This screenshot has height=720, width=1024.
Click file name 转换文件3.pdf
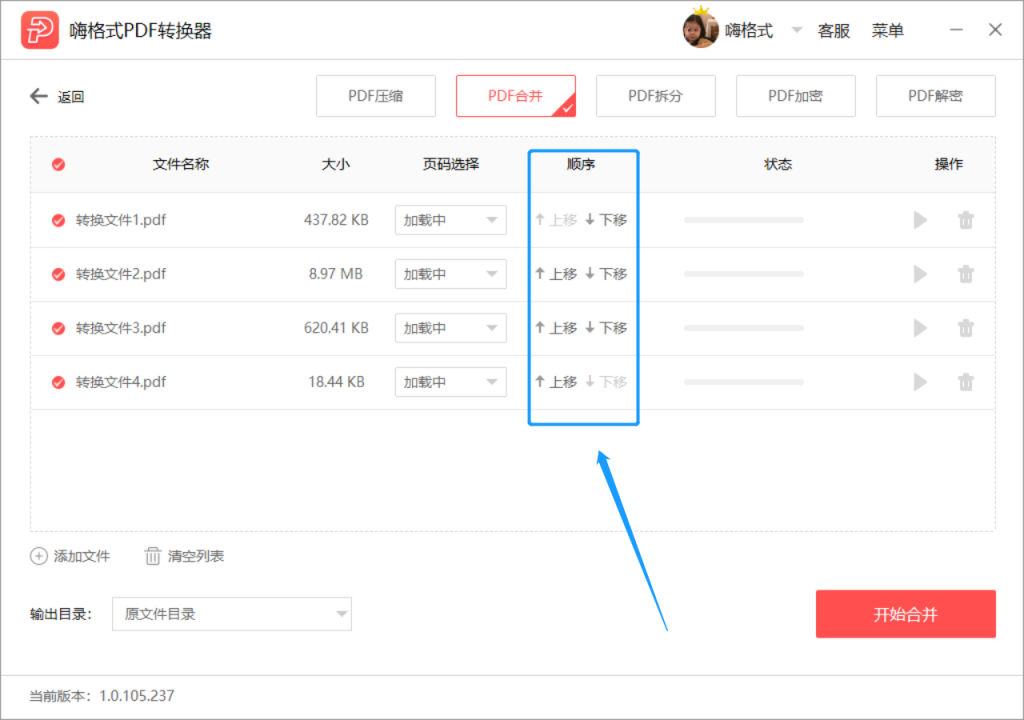(121, 328)
